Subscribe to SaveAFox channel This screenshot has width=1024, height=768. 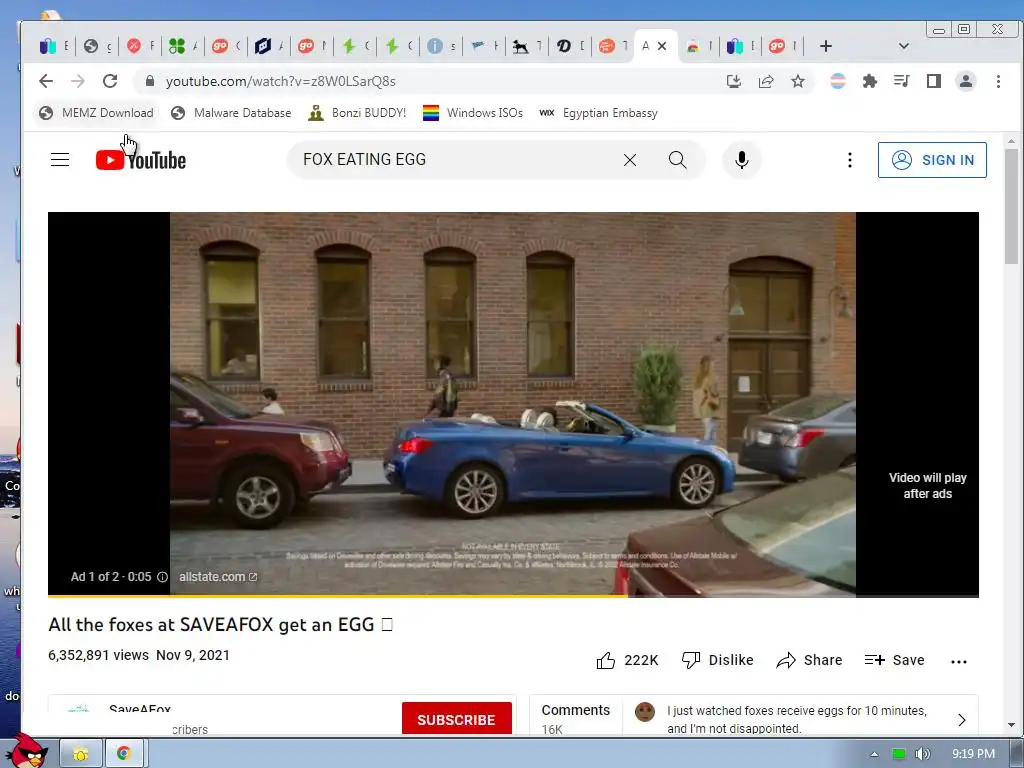(456, 718)
